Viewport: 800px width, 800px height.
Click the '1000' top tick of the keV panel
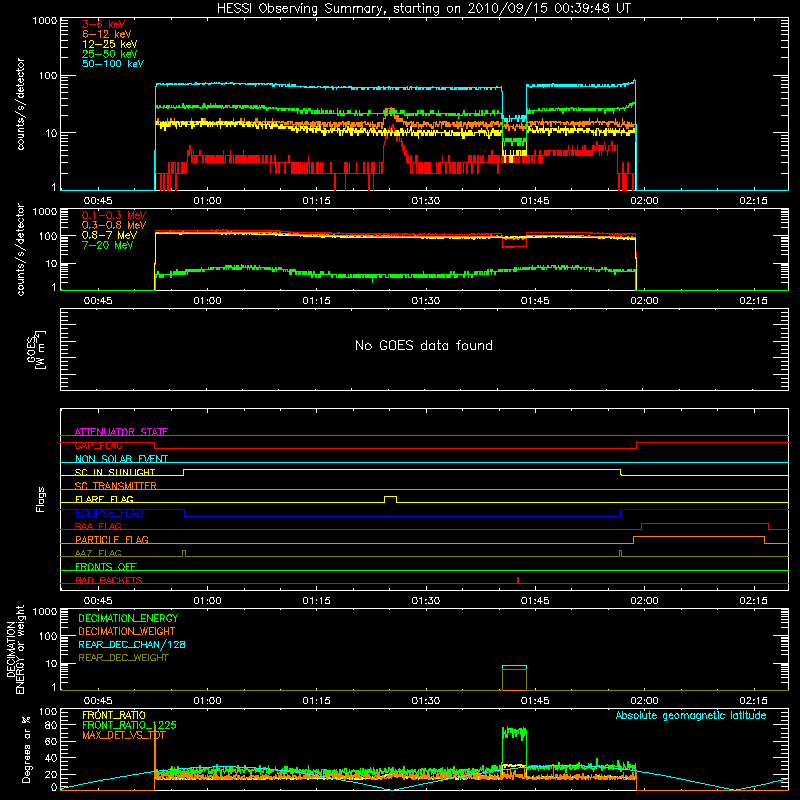44,21
